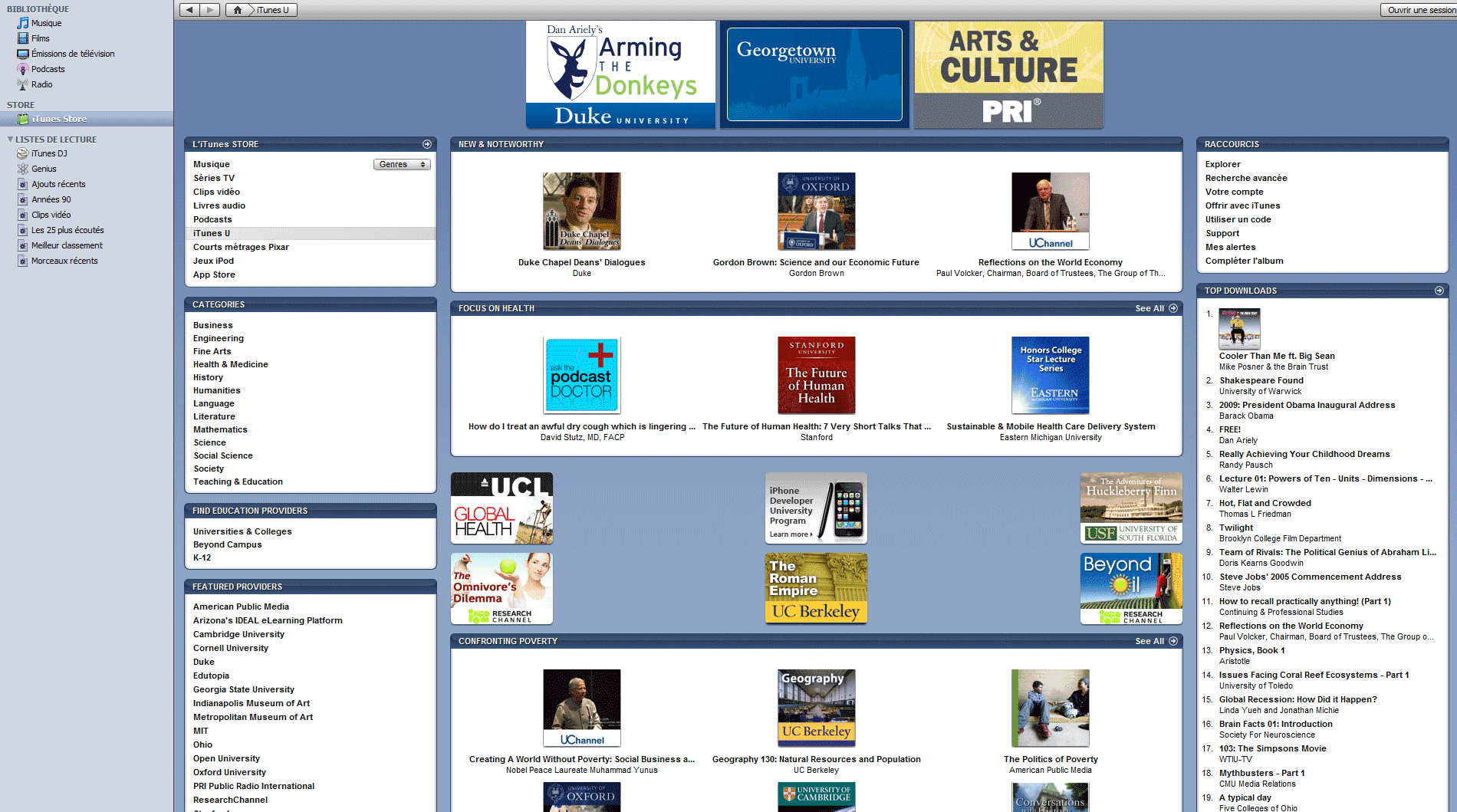Open Gordon Brown Oxford lecture artwork
The height and width of the screenshot is (812, 1457).
817,211
